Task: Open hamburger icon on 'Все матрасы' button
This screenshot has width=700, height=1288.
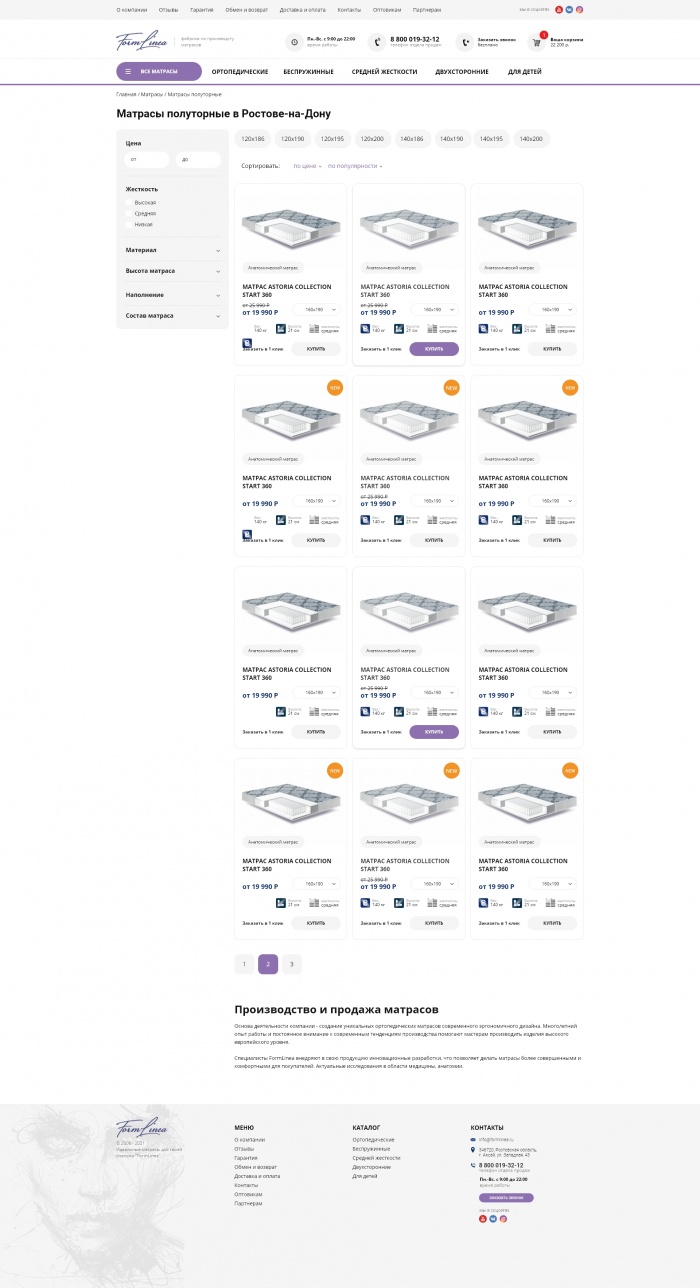Action: [x=128, y=72]
